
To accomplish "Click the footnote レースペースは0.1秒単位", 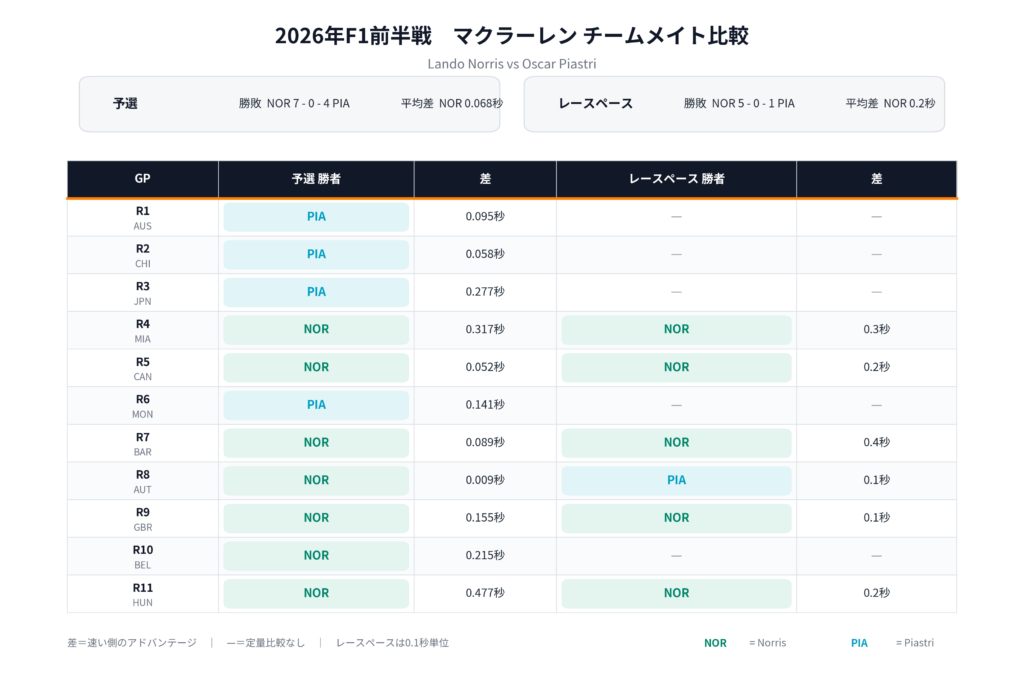I will pos(392,643).
